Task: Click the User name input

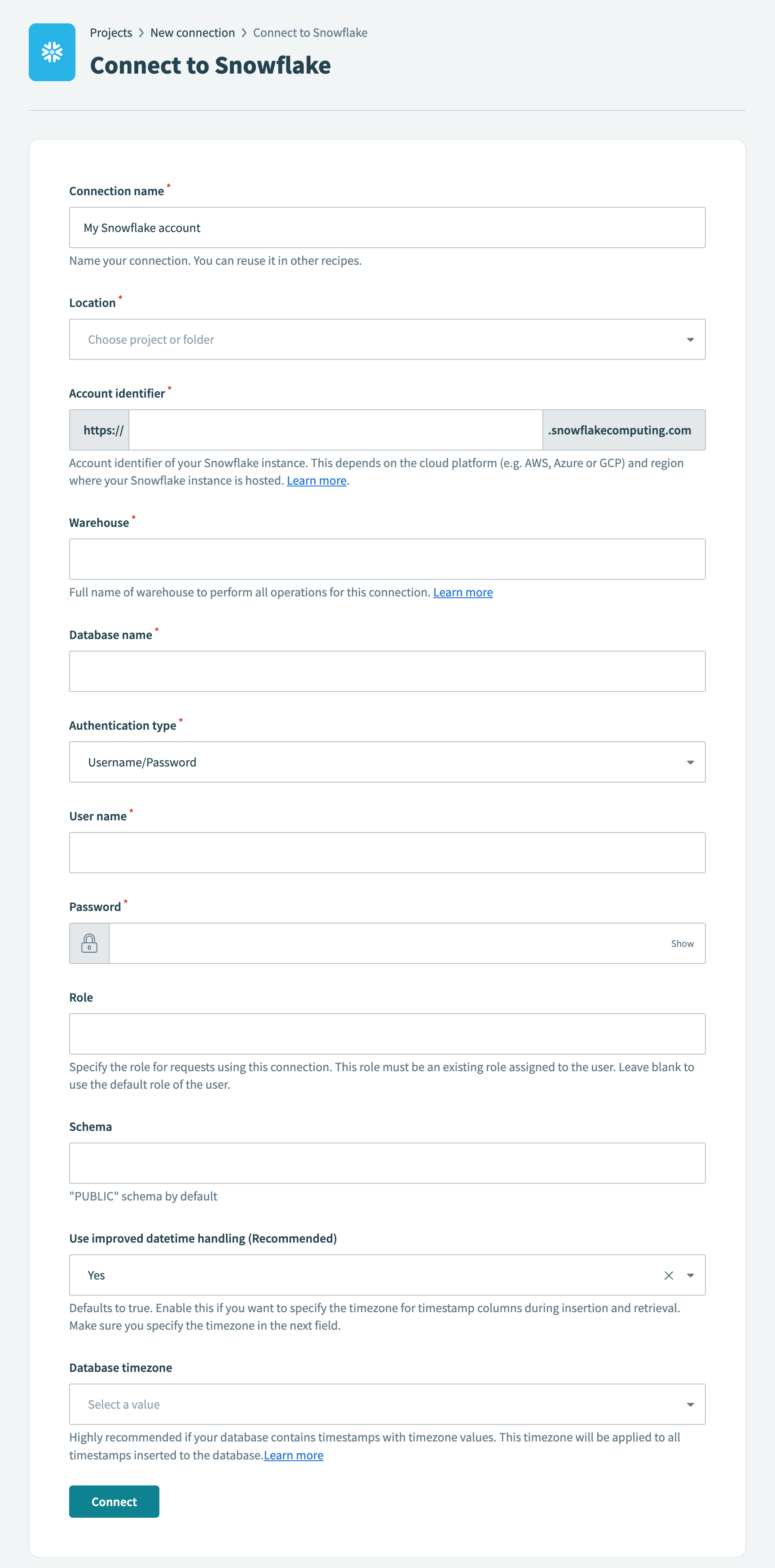Action: tap(387, 853)
